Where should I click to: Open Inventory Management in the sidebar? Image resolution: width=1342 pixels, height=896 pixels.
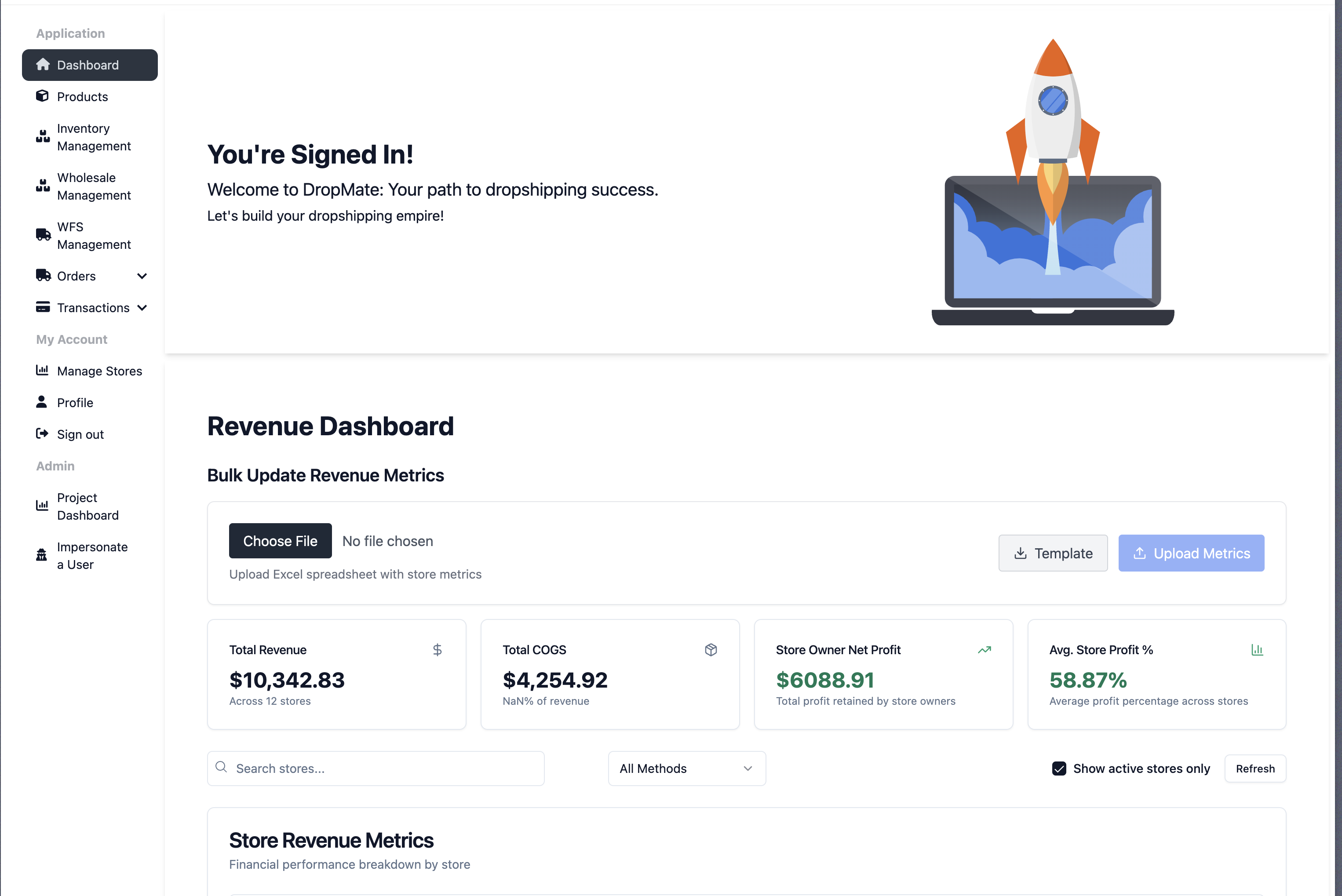90,137
